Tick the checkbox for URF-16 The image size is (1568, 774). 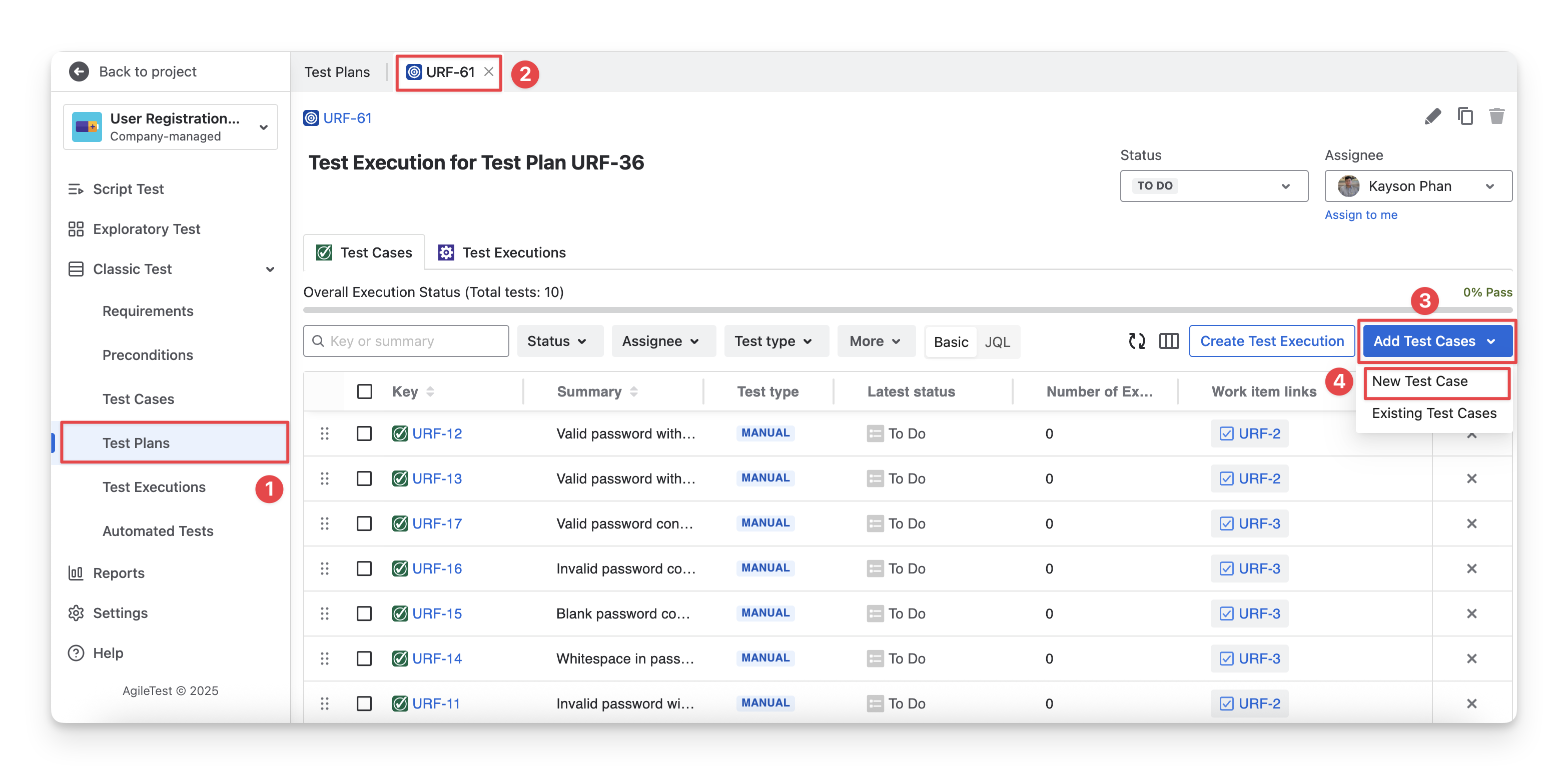point(364,569)
